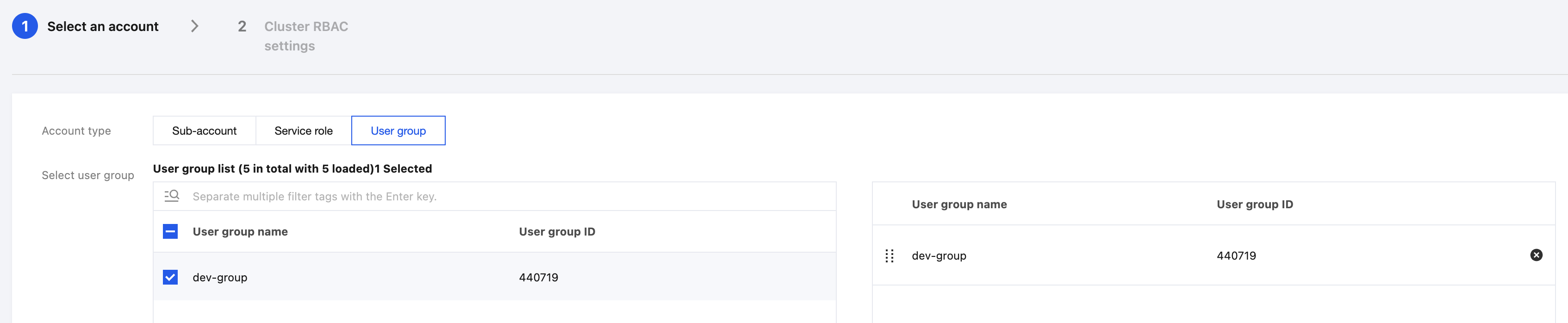
Task: Click the Select an account step label
Action: point(103,26)
